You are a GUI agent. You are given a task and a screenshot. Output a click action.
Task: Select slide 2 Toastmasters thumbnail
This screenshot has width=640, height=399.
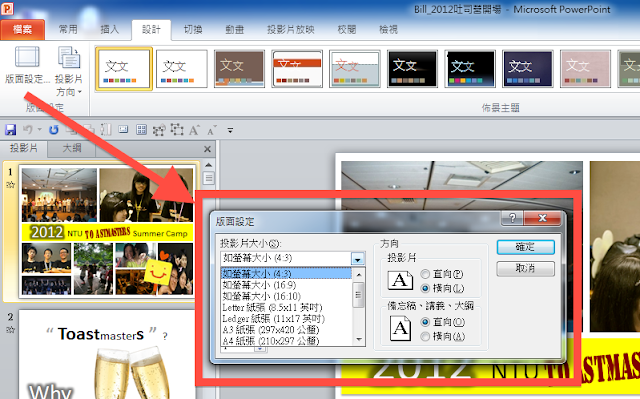click(x=107, y=355)
